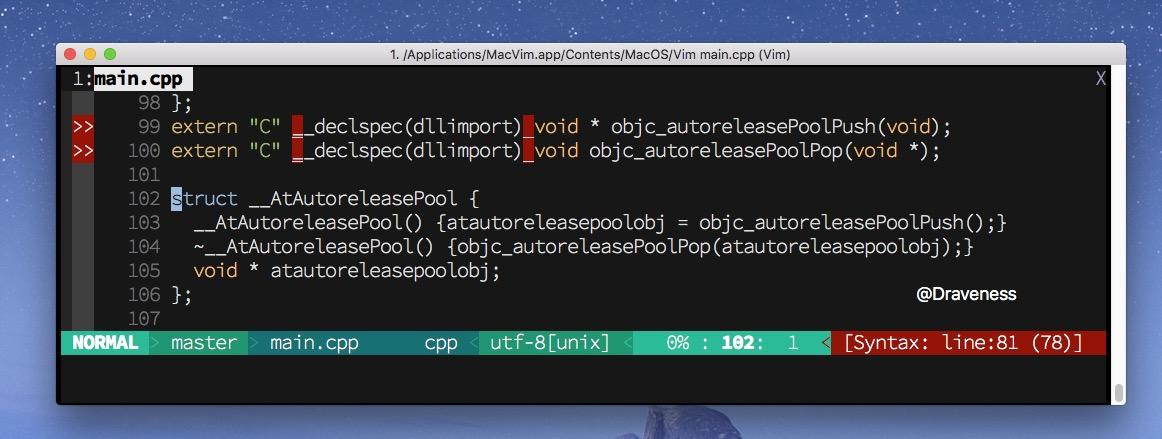Screen dimensions: 1162x439
Task: Click the yellow minimize window button
Action: (90, 54)
